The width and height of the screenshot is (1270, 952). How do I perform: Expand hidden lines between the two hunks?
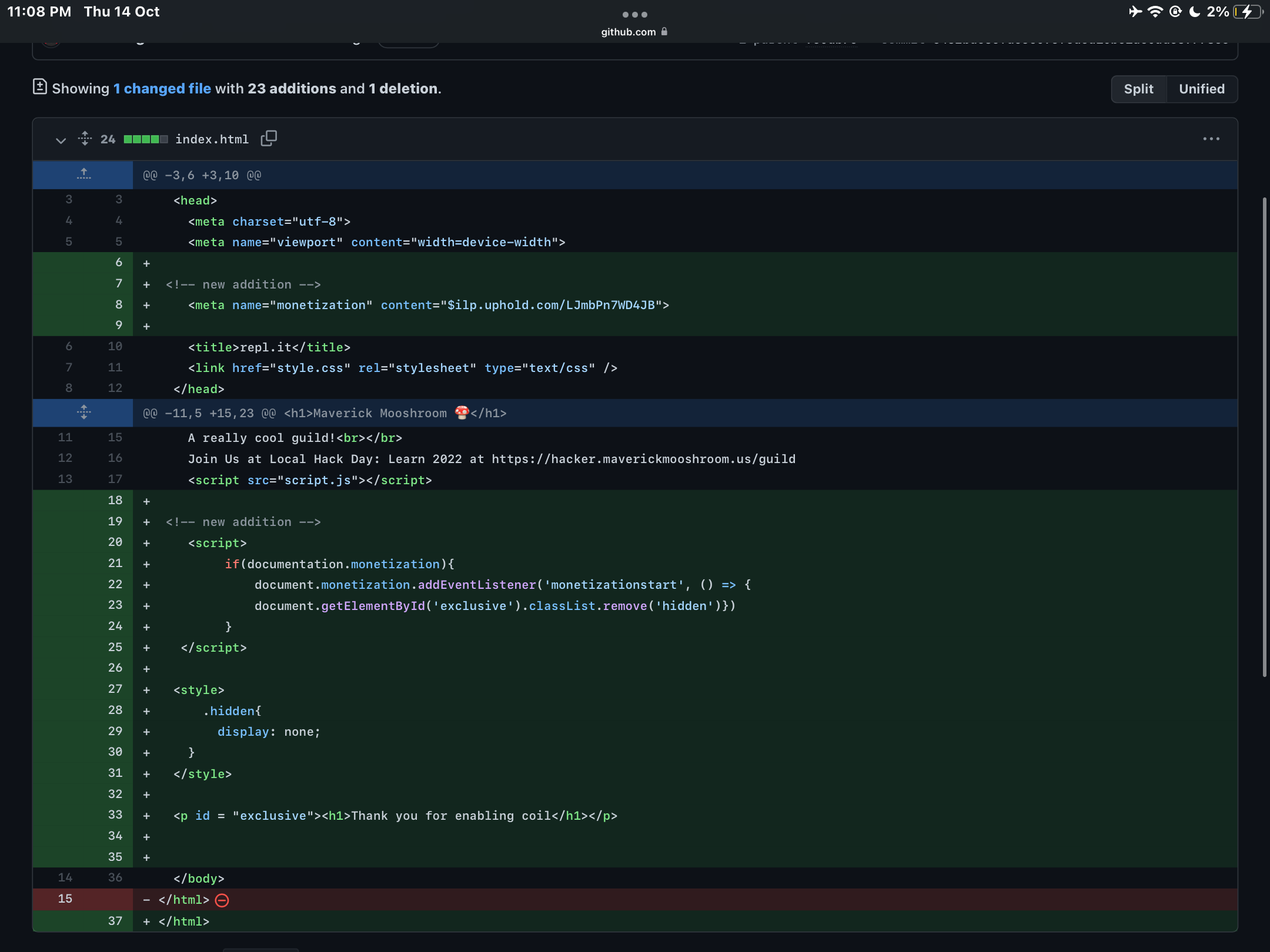coord(83,413)
